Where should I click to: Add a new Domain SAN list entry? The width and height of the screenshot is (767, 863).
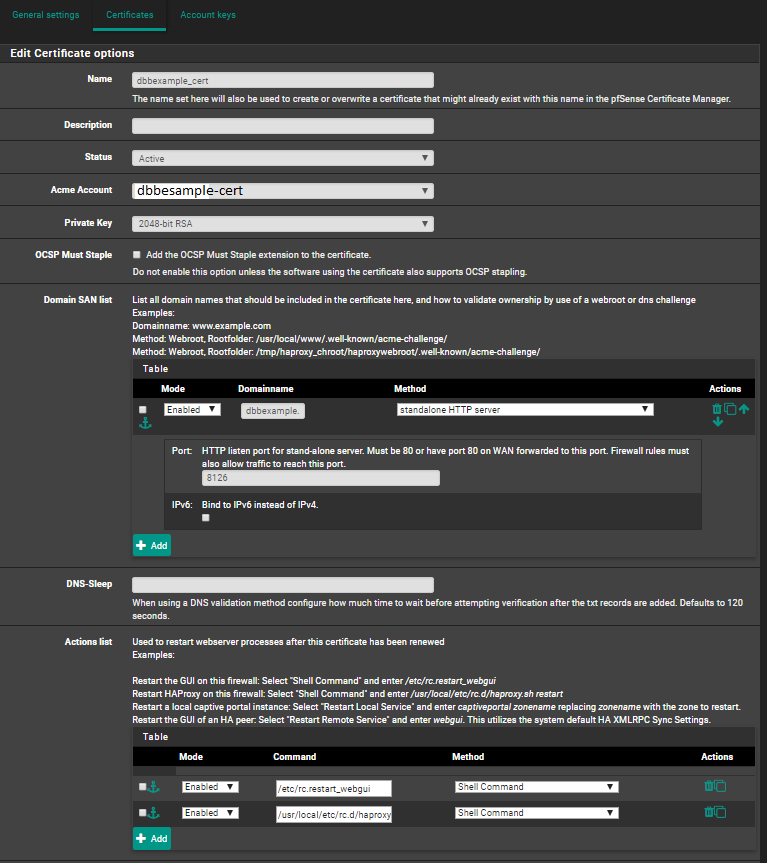pos(152,545)
